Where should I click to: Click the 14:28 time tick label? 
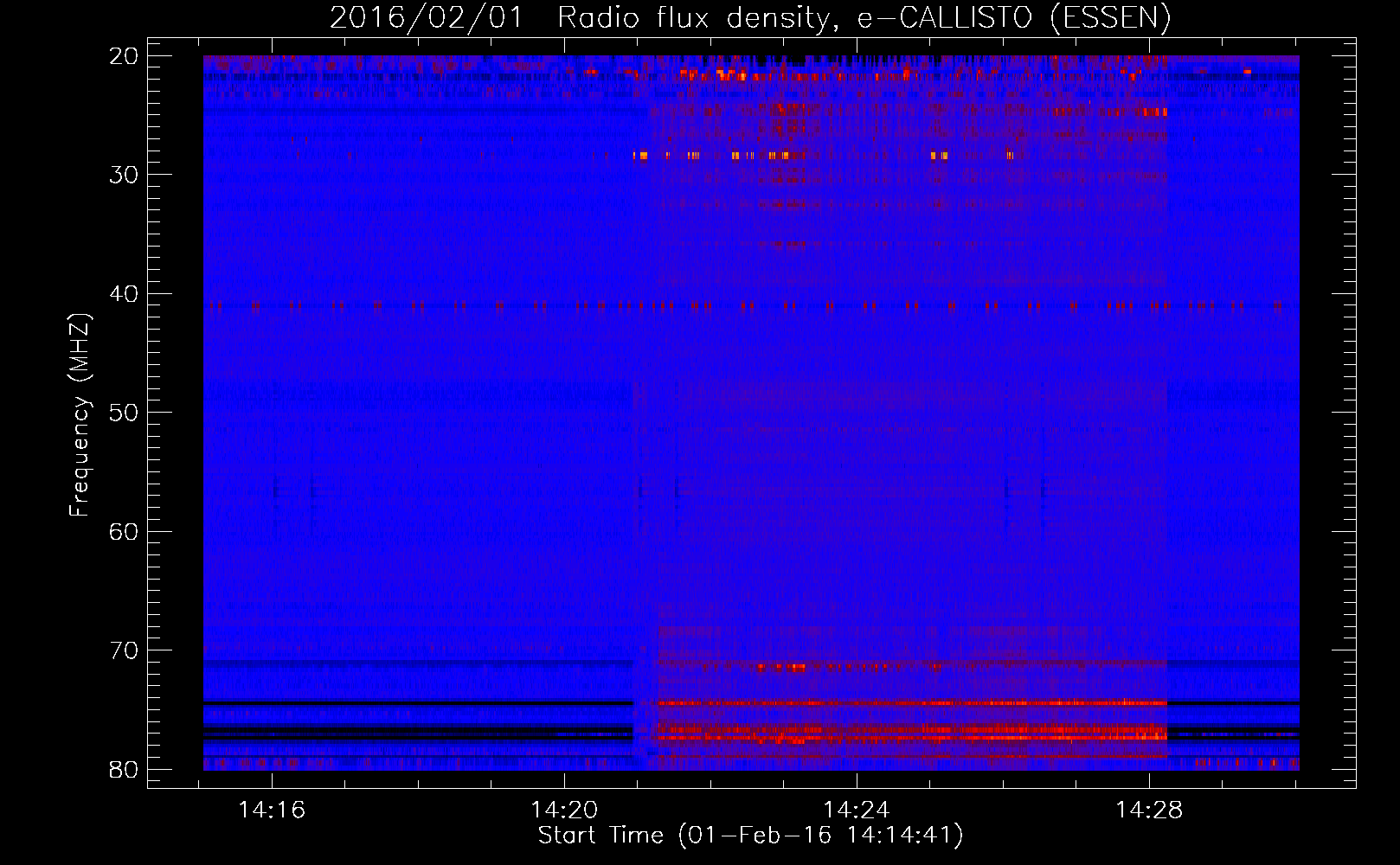point(1149,811)
